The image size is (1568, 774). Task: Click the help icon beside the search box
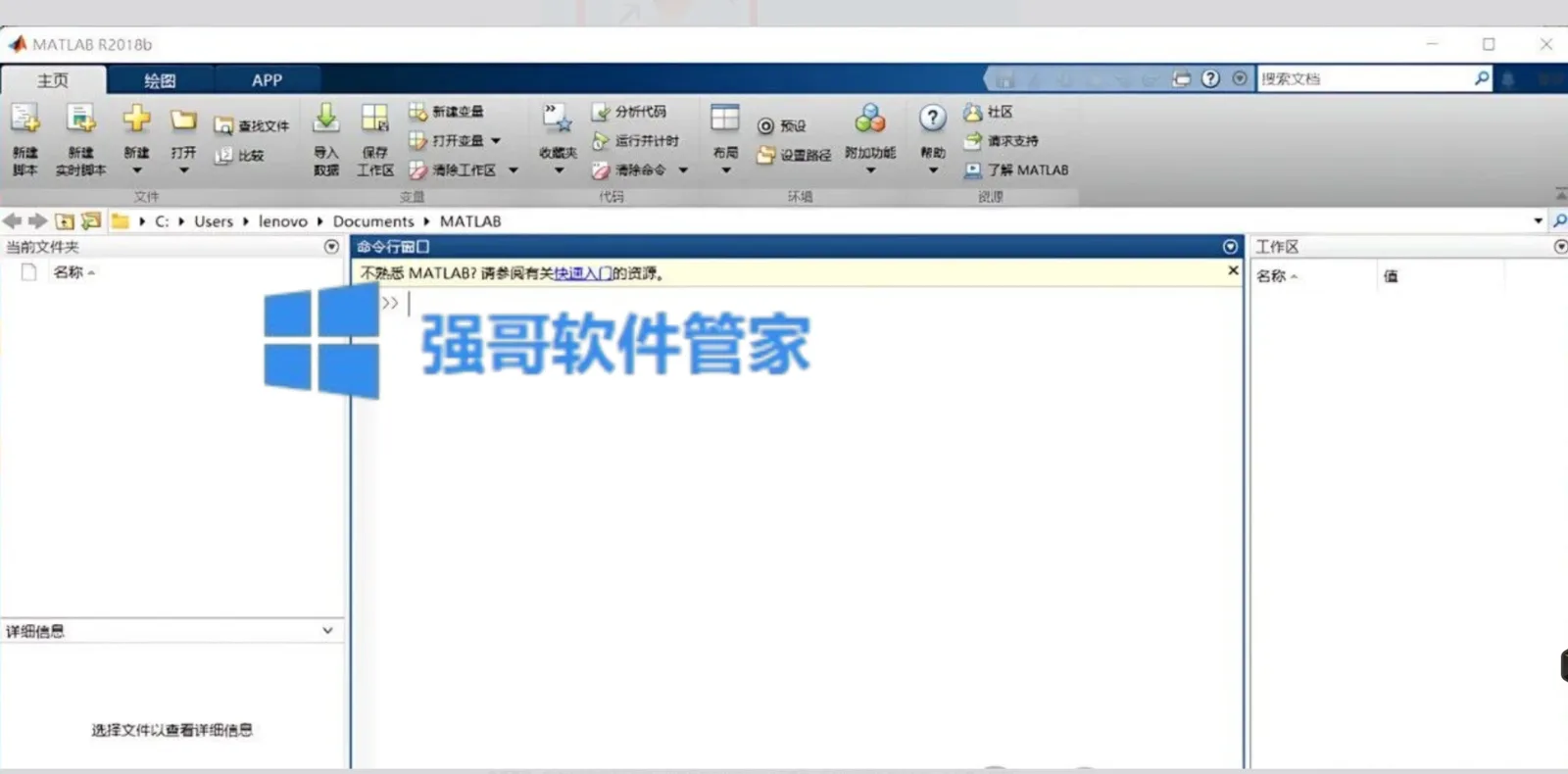pyautogui.click(x=1211, y=78)
